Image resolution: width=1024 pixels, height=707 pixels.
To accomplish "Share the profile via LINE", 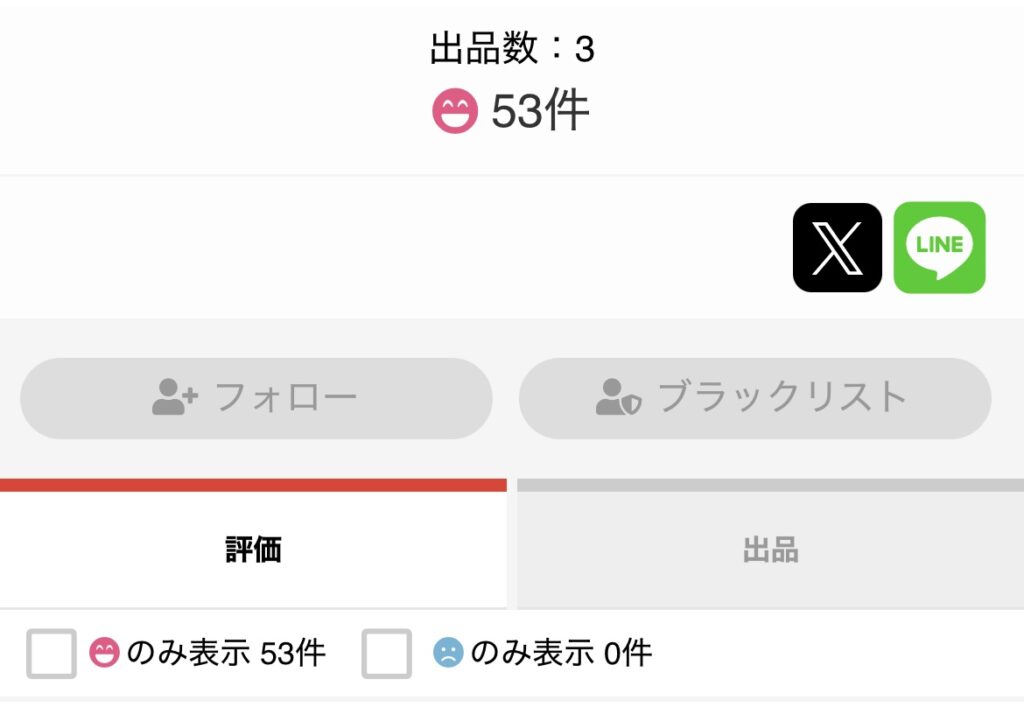I will (939, 248).
